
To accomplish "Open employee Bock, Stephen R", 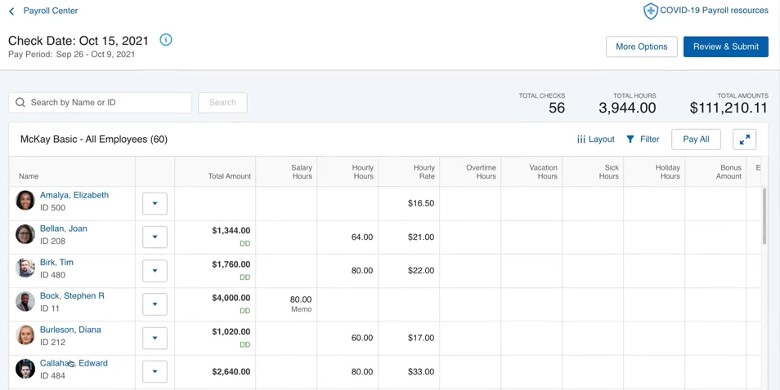I will 72,296.
